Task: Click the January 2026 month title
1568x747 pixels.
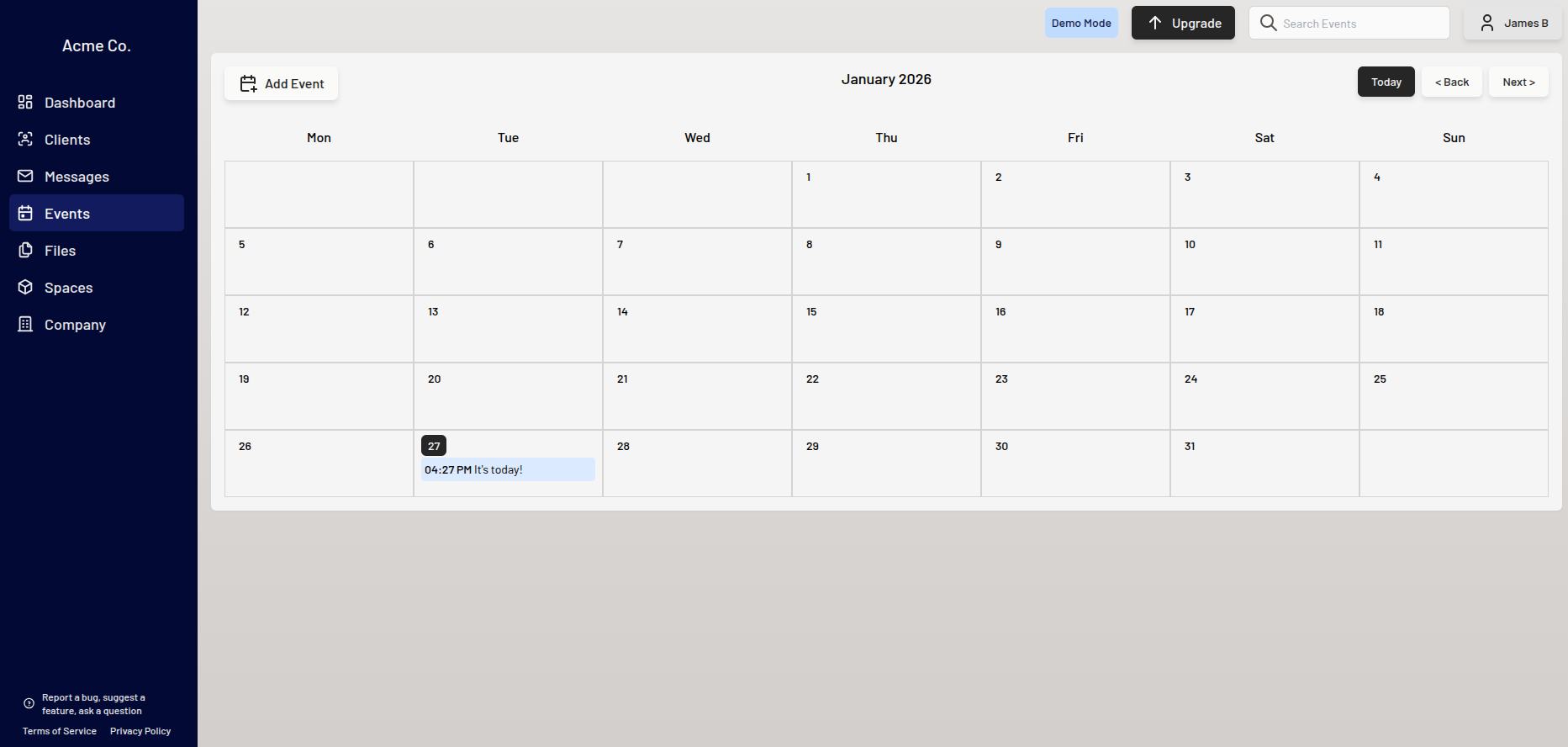Action: [x=886, y=79]
